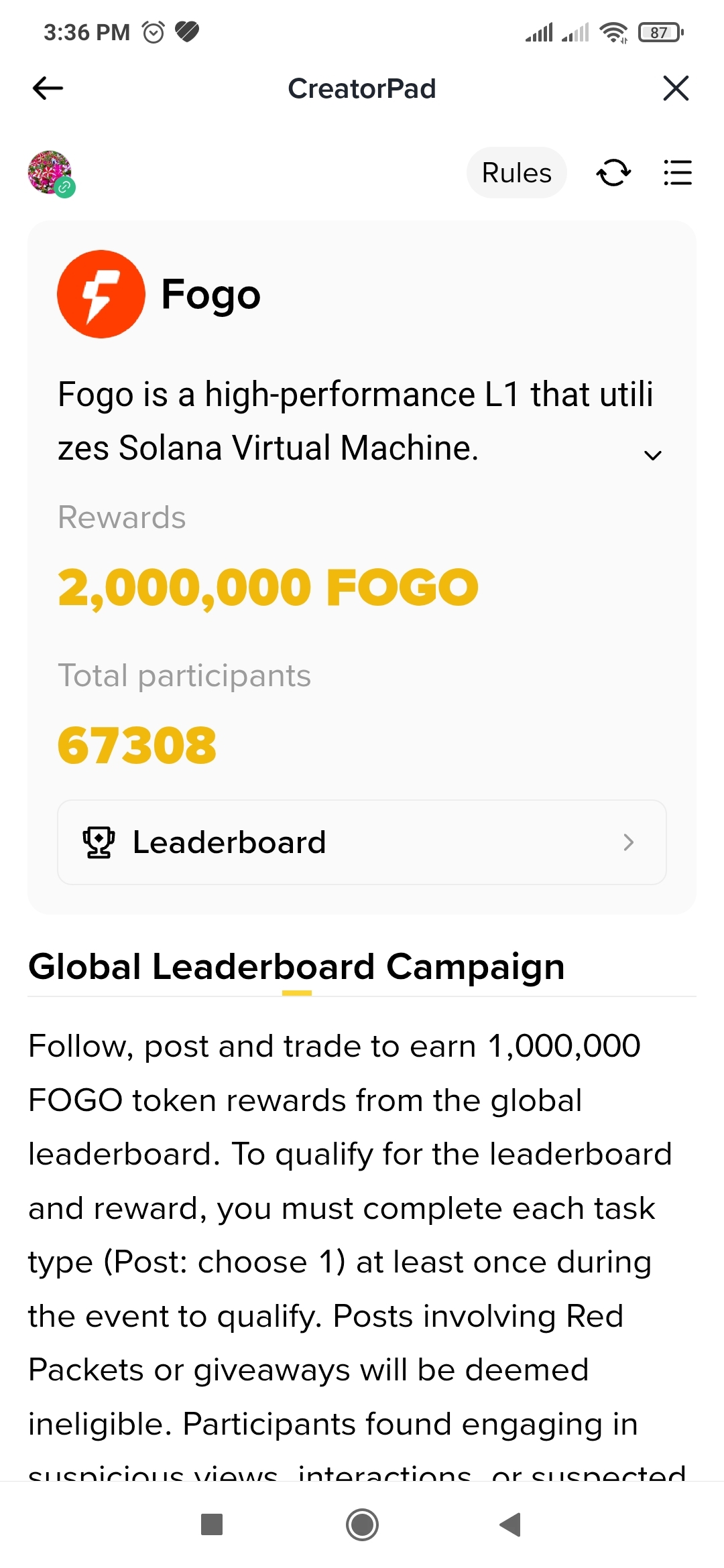
Task: Tap the trophy icon next to Leaderboard
Action: click(x=99, y=842)
